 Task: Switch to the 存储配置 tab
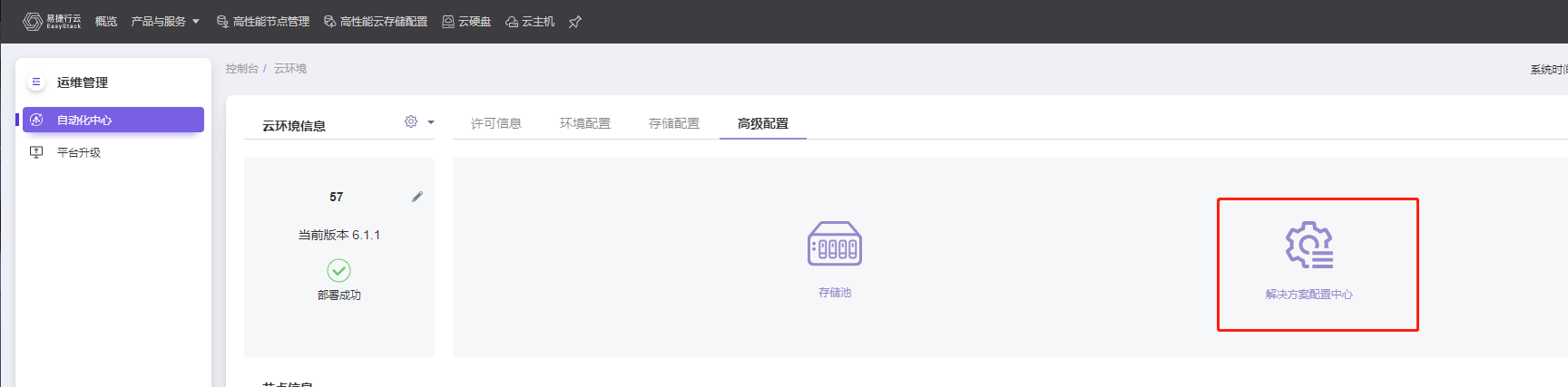click(x=673, y=123)
